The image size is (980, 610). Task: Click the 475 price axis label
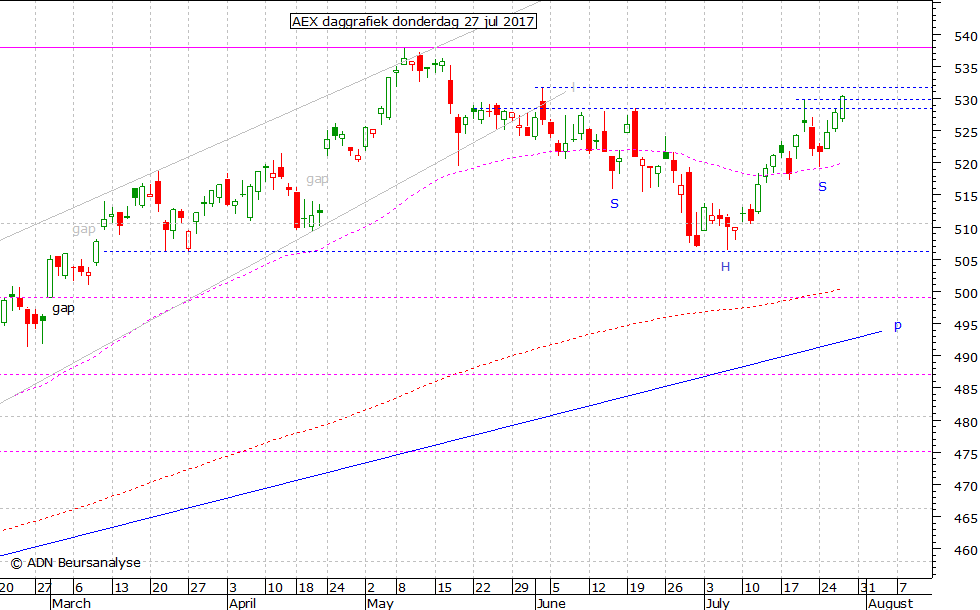[x=966, y=454]
